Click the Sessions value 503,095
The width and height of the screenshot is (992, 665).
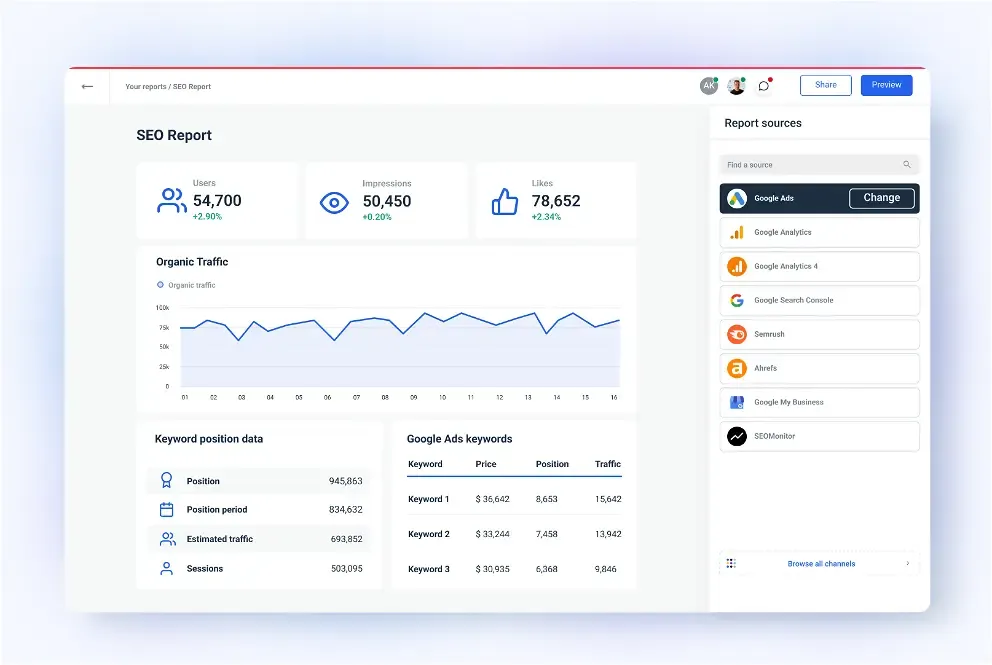347,569
